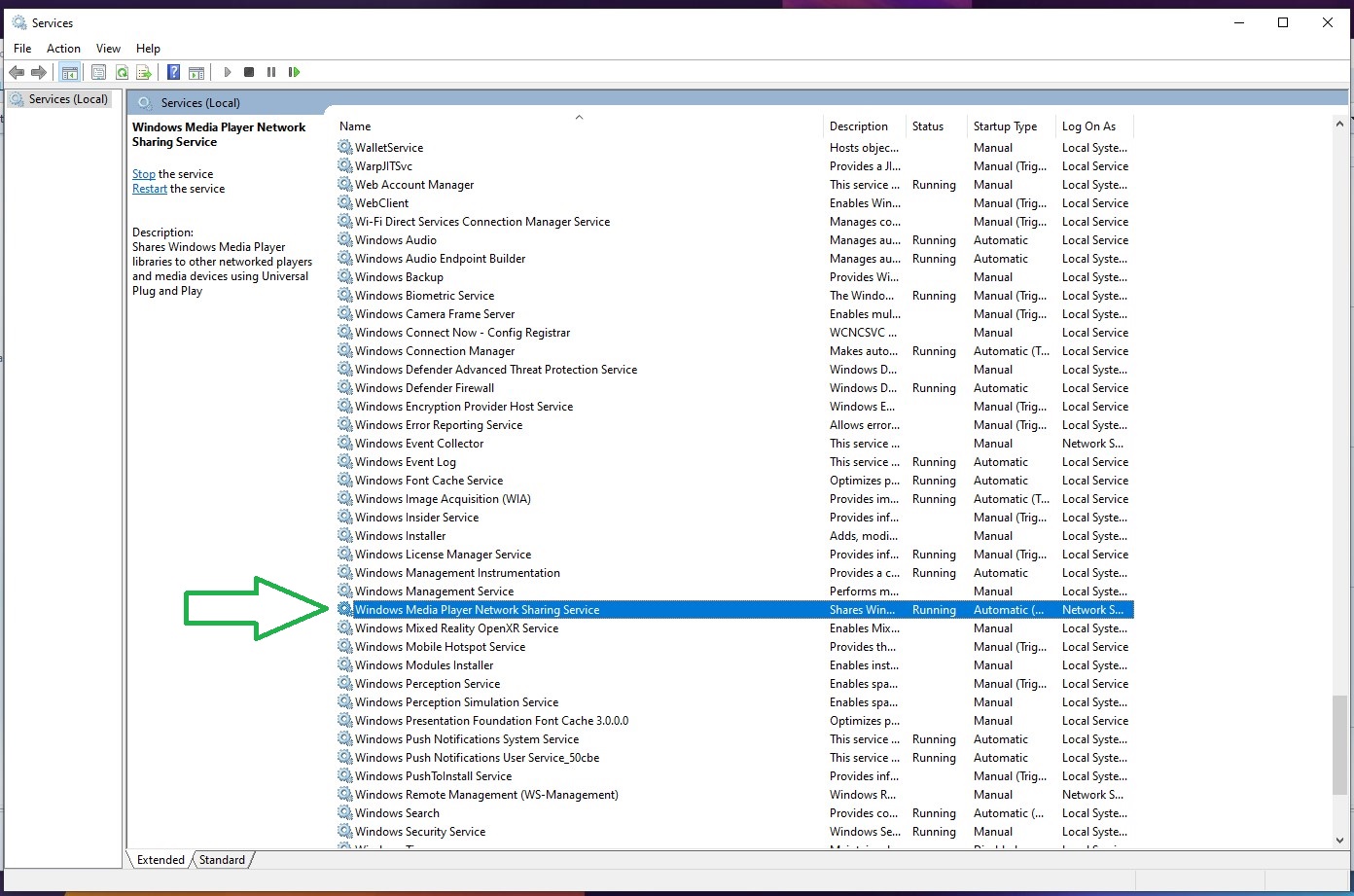Click the Show/Hide Console Tree toolbar icon
1354x896 pixels.
69,71
